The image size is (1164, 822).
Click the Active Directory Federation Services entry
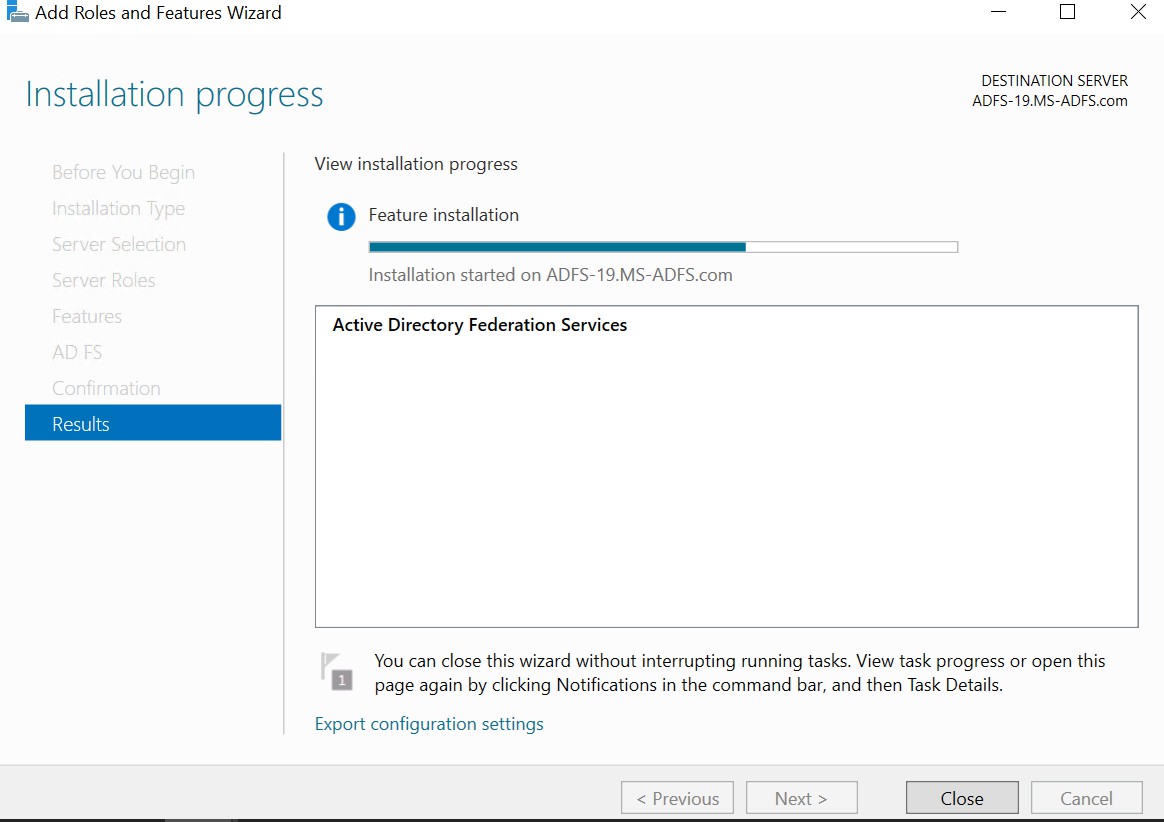(480, 324)
